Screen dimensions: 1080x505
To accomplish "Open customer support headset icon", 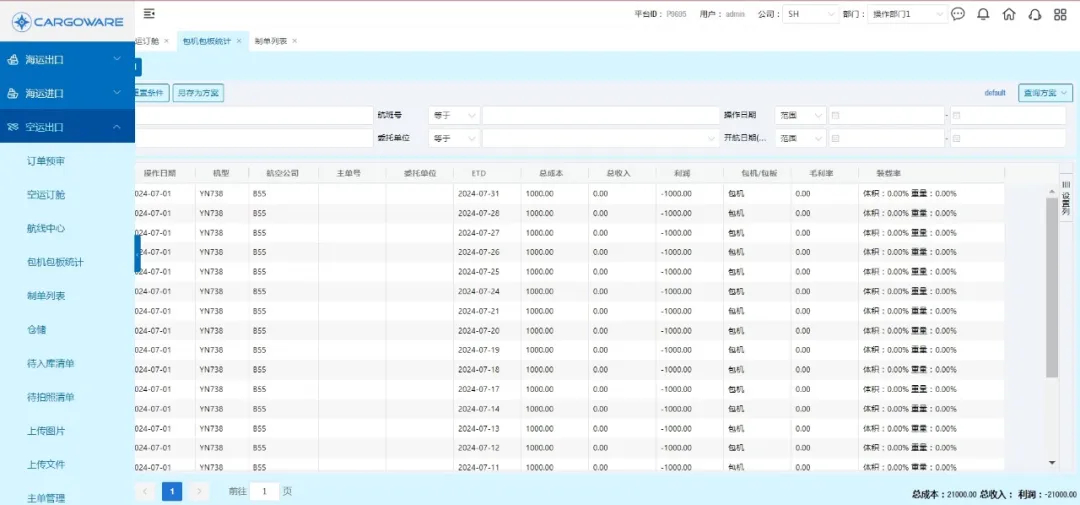I will point(1035,14).
